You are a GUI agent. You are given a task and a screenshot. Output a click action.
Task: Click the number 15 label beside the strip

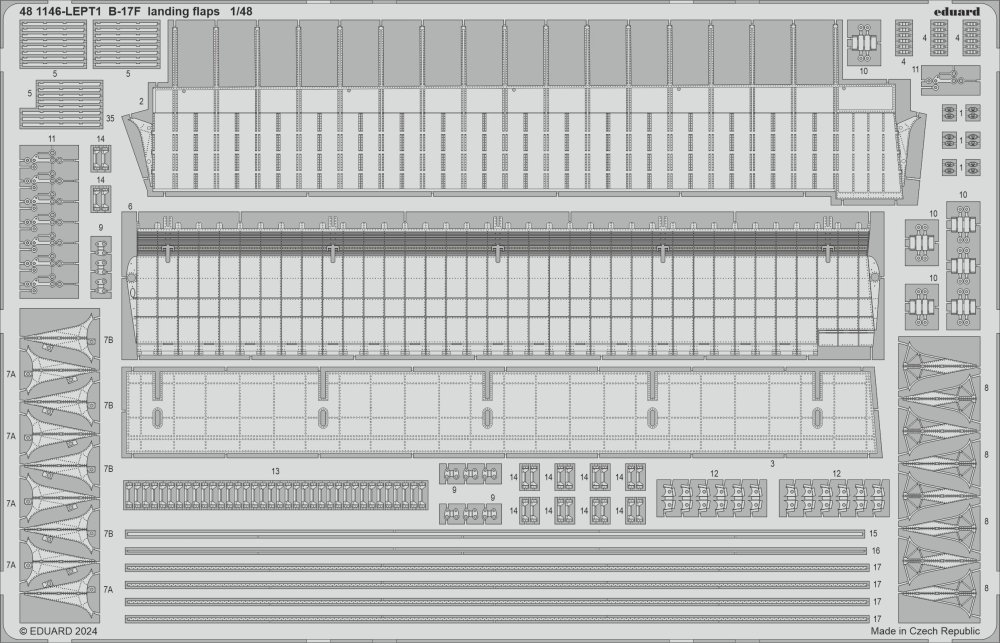(x=873, y=534)
